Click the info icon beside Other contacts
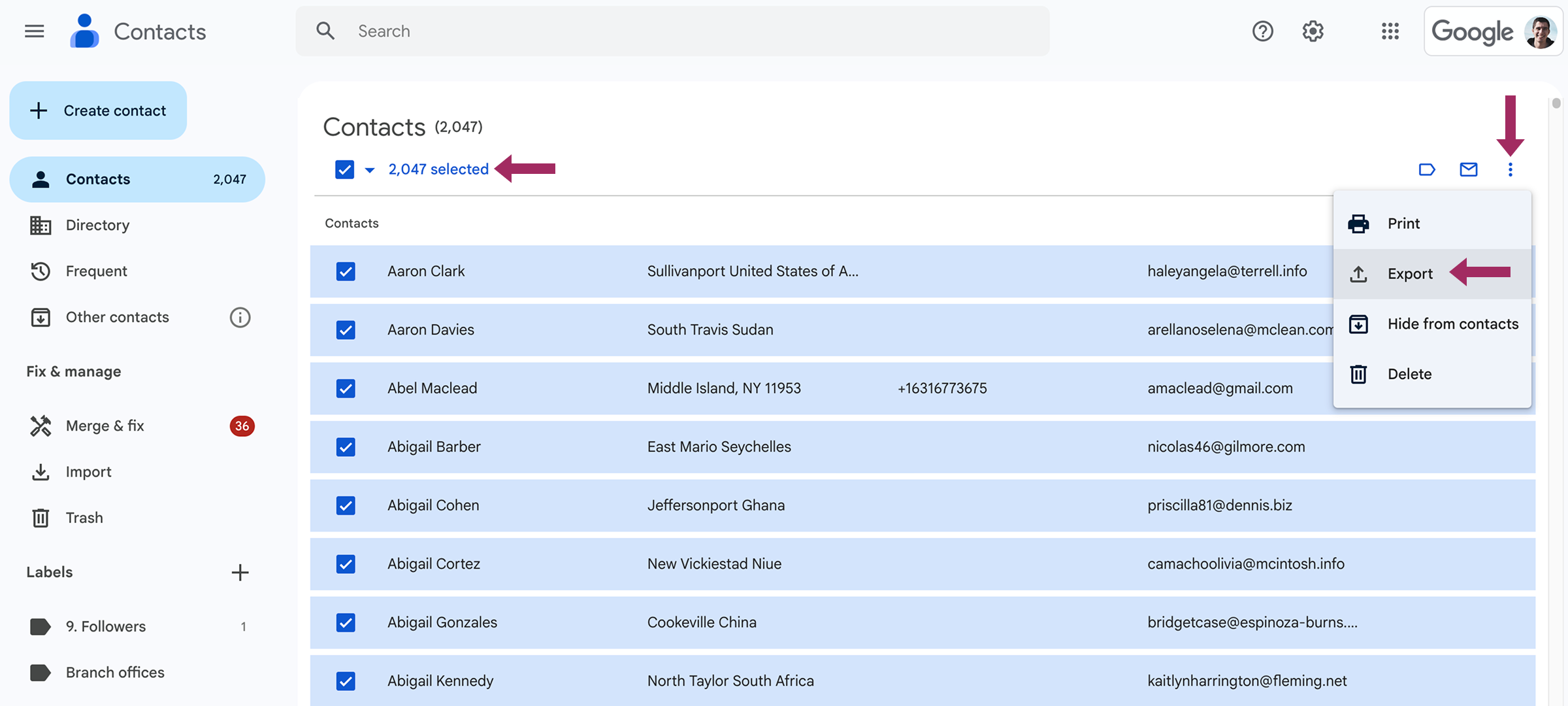 tap(240, 317)
